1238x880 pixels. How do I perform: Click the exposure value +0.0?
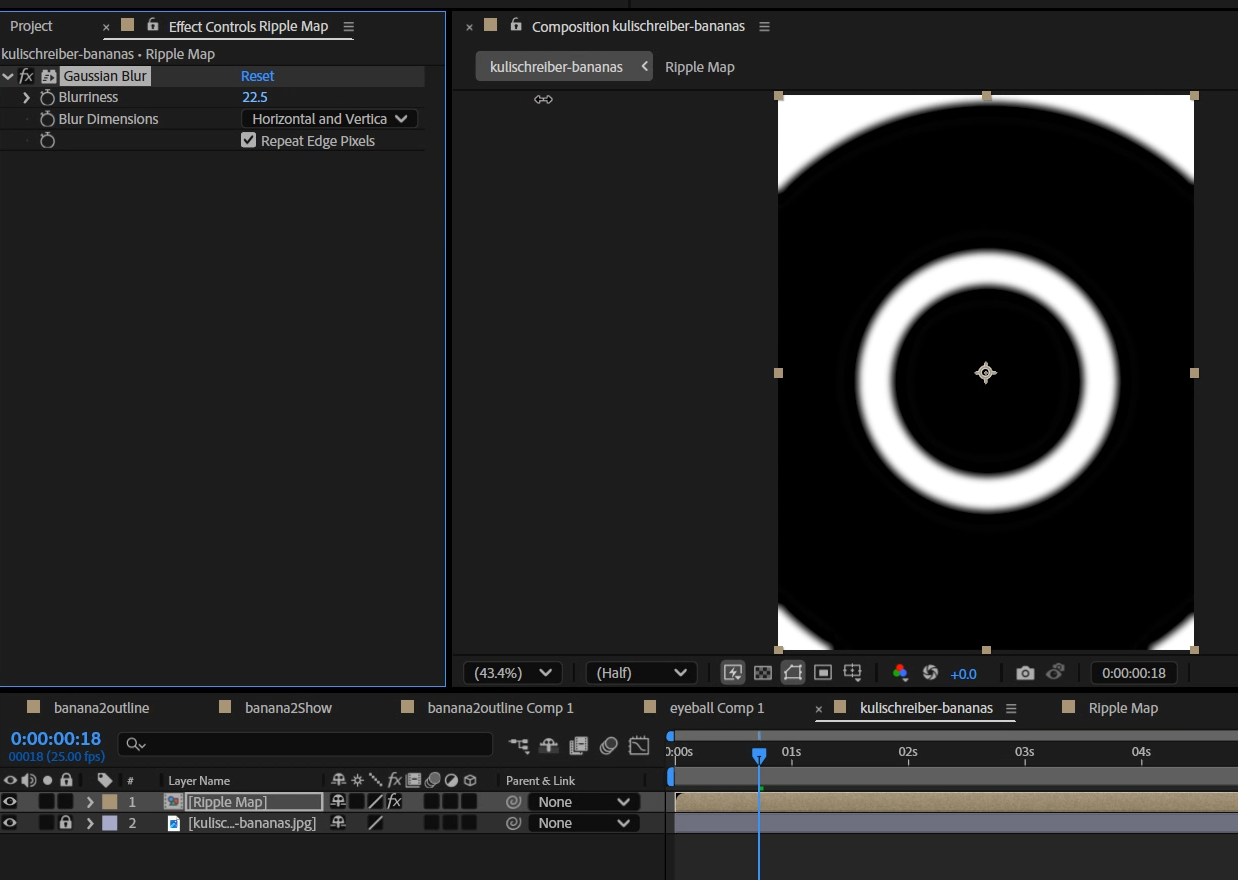point(963,674)
